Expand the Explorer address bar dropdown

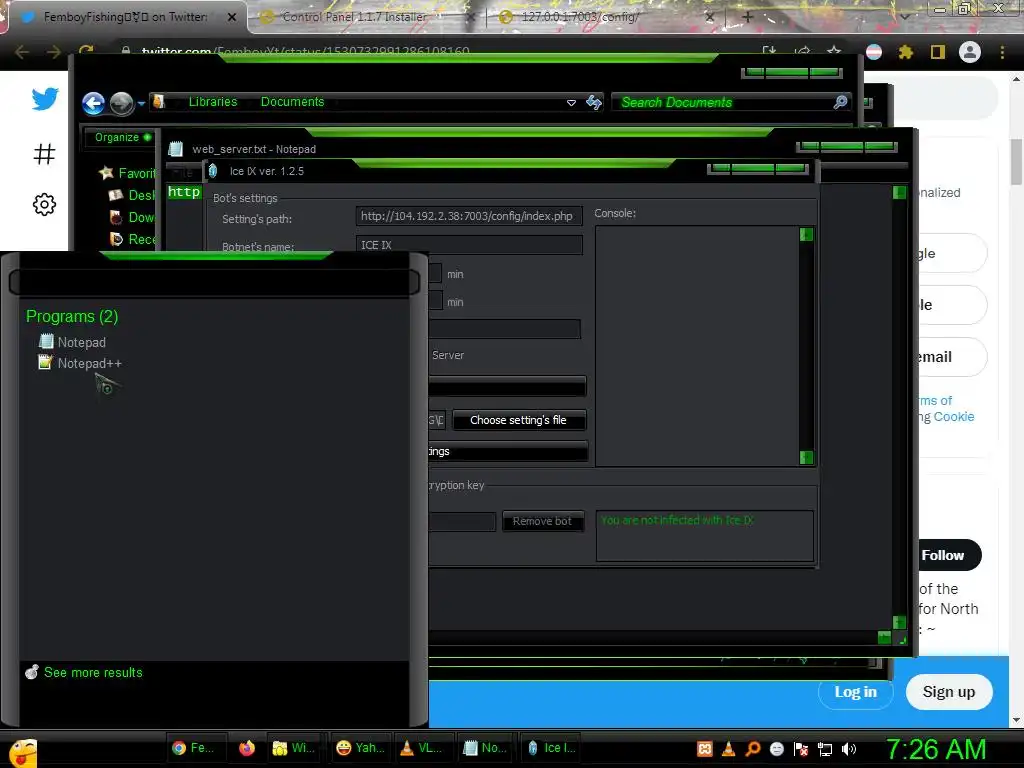571,103
